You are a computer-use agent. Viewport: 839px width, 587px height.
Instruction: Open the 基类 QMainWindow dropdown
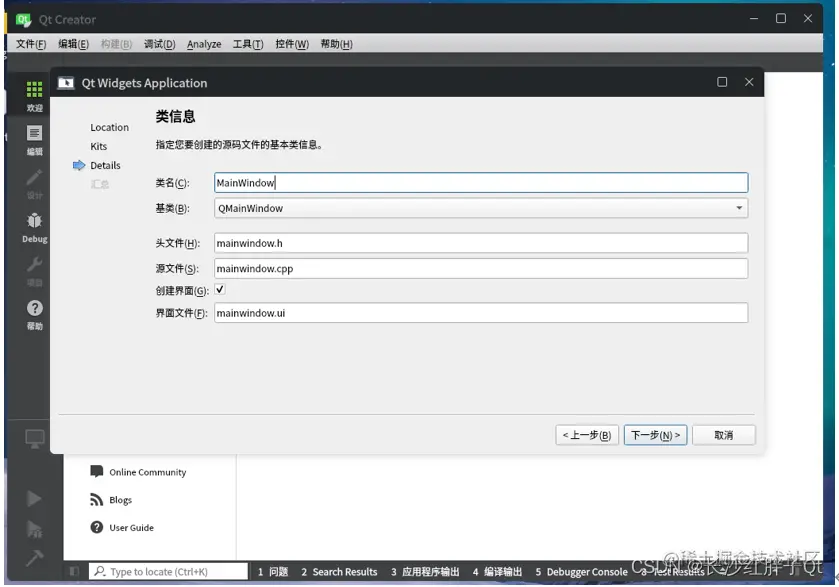coord(737,208)
